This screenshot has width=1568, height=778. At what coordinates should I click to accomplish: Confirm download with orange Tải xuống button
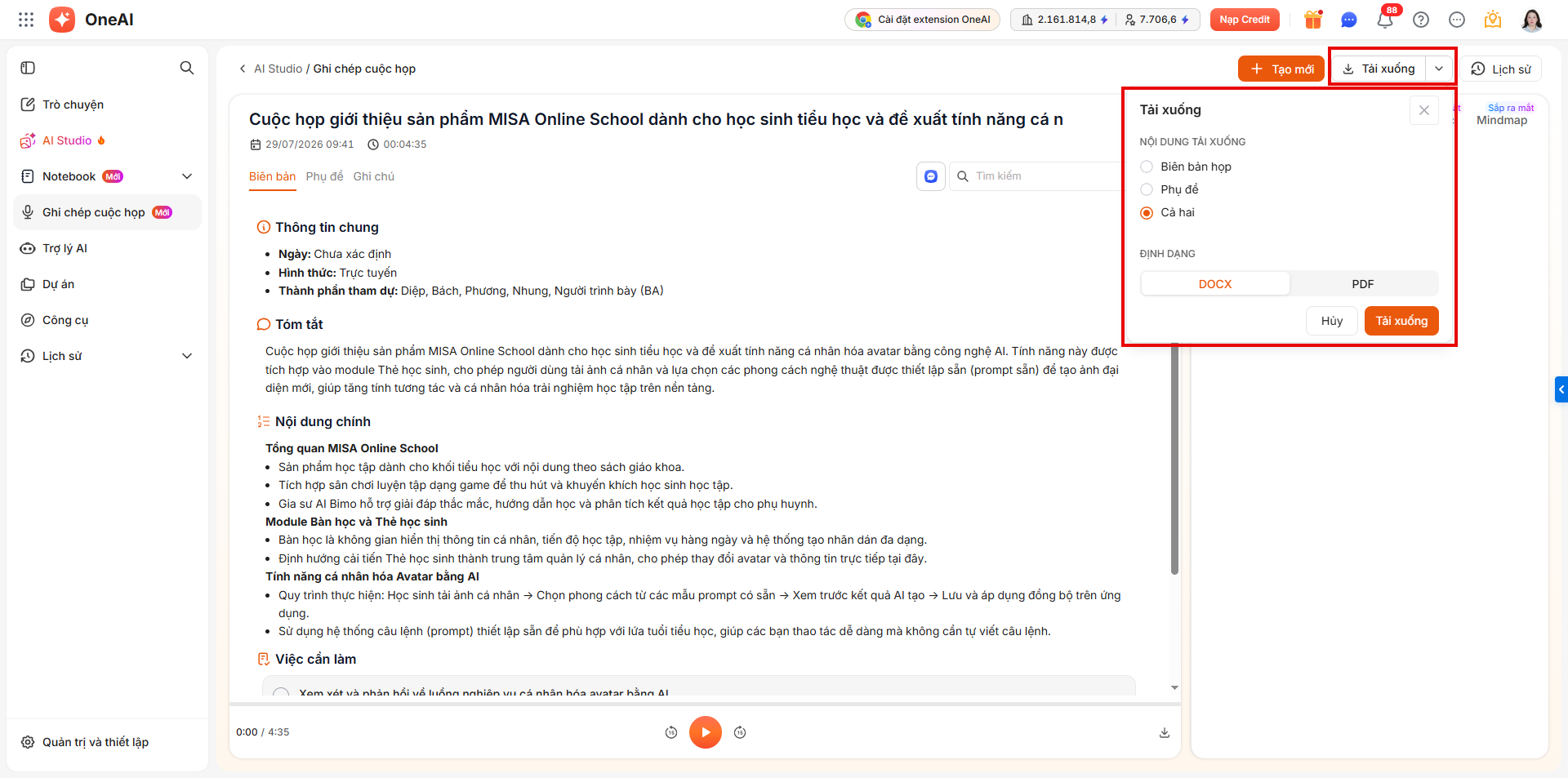(x=1401, y=321)
